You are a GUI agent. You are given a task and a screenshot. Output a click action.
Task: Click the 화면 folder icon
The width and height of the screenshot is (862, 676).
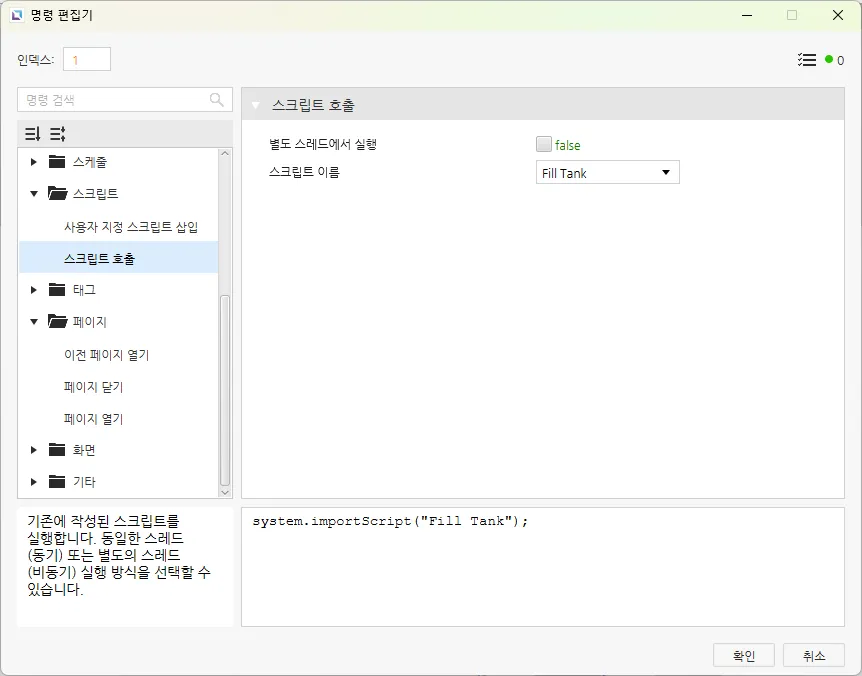(x=57, y=450)
